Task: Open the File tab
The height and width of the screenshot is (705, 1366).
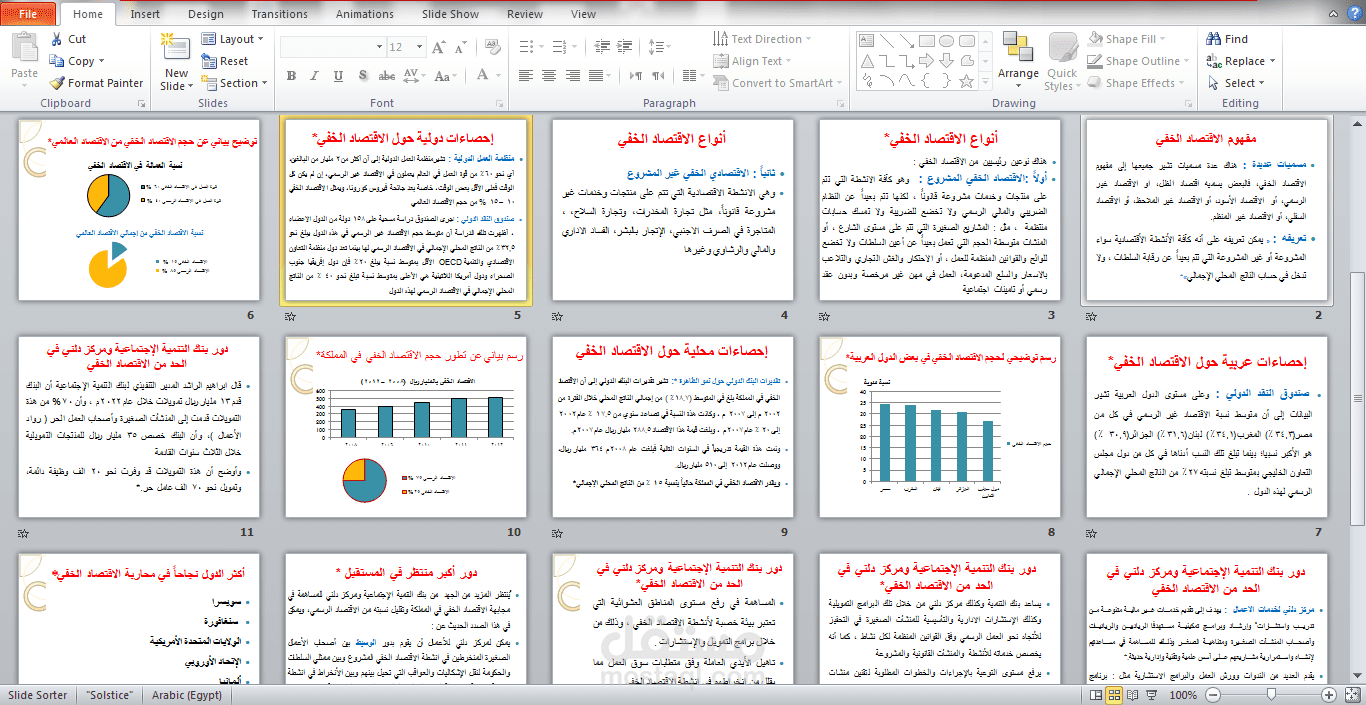Action: click(28, 14)
